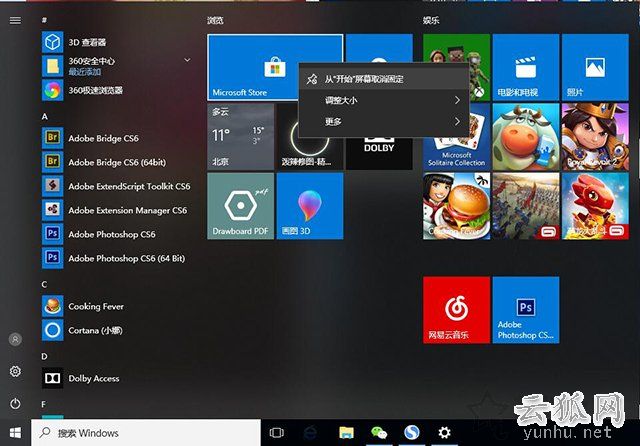The image size is (640, 446).
Task: Open the 网易云音乐 tile
Action: (456, 310)
